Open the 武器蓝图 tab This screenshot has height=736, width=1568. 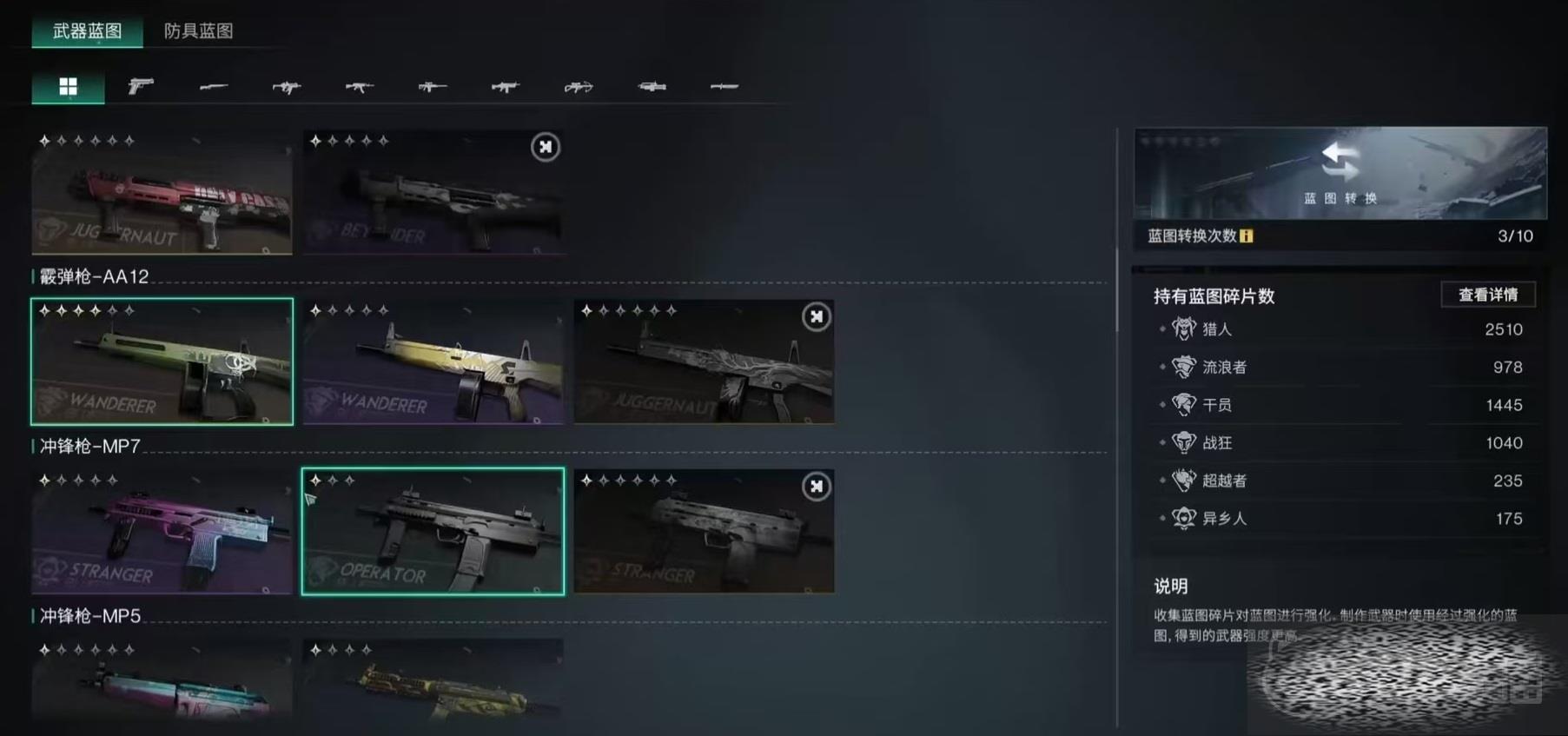pos(87,31)
